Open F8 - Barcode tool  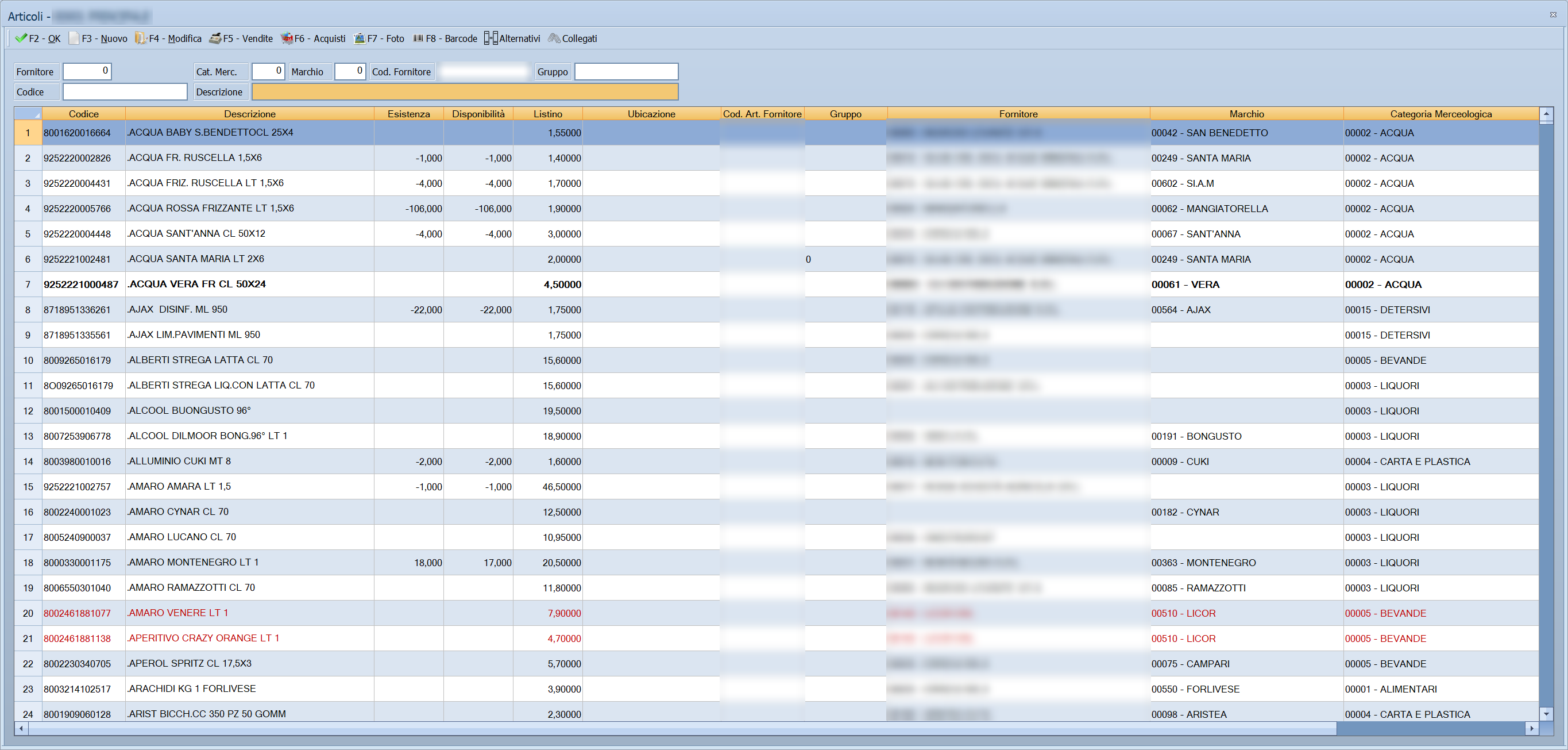(x=445, y=39)
